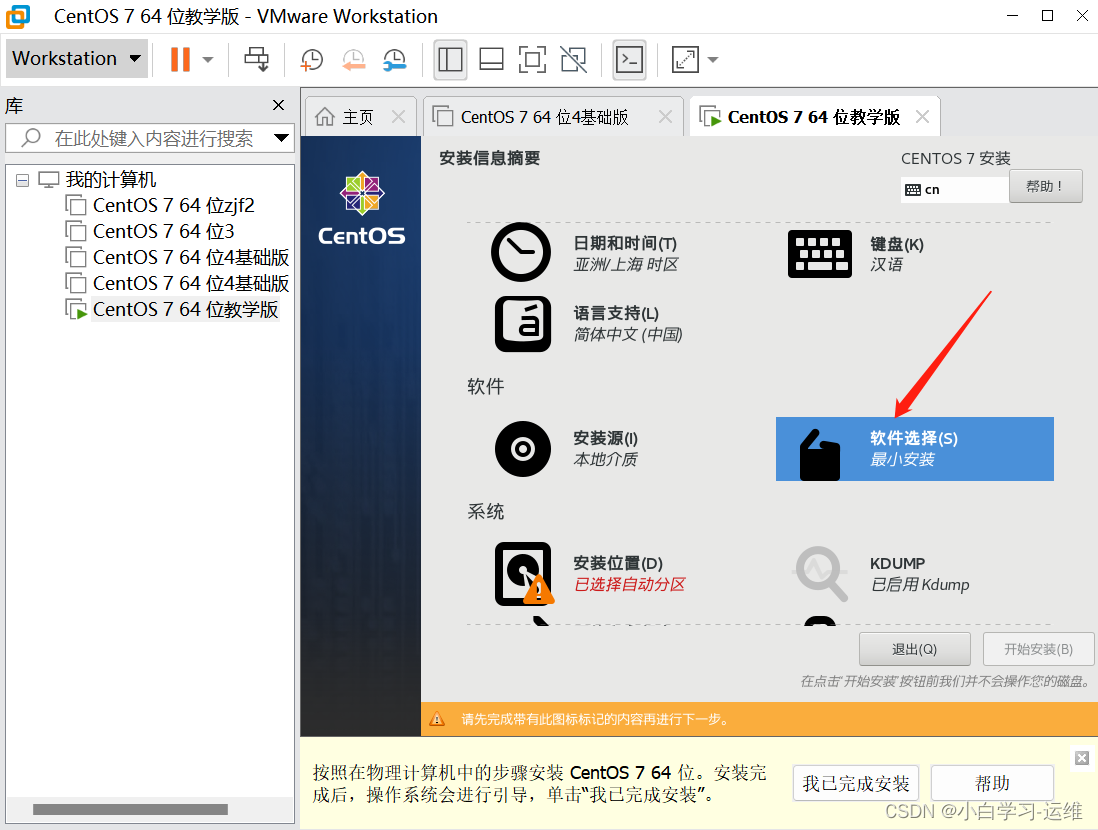Open the power options dropdown arrow
1098x830 pixels.
click(208, 60)
